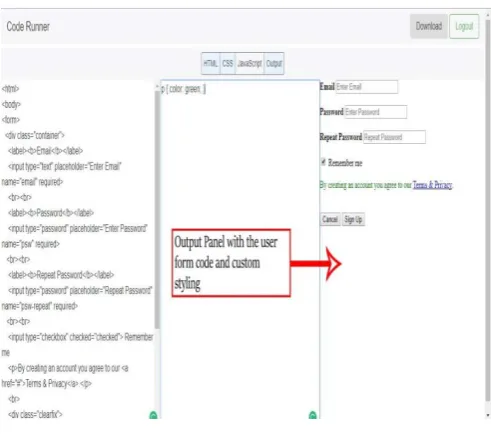Click the 'href="#">Terms & Privacy' code line

point(46,384)
